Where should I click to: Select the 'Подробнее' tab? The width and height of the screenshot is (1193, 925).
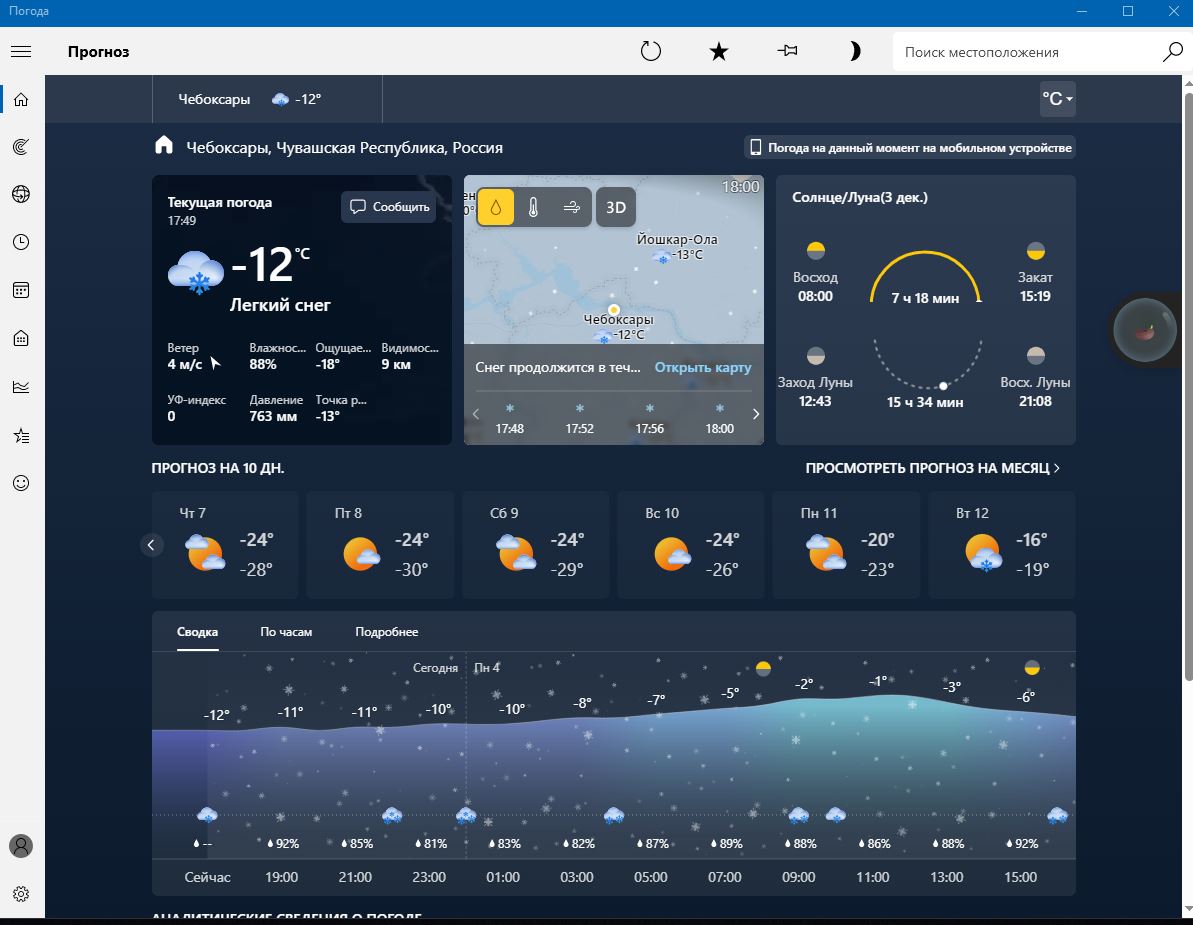click(386, 632)
